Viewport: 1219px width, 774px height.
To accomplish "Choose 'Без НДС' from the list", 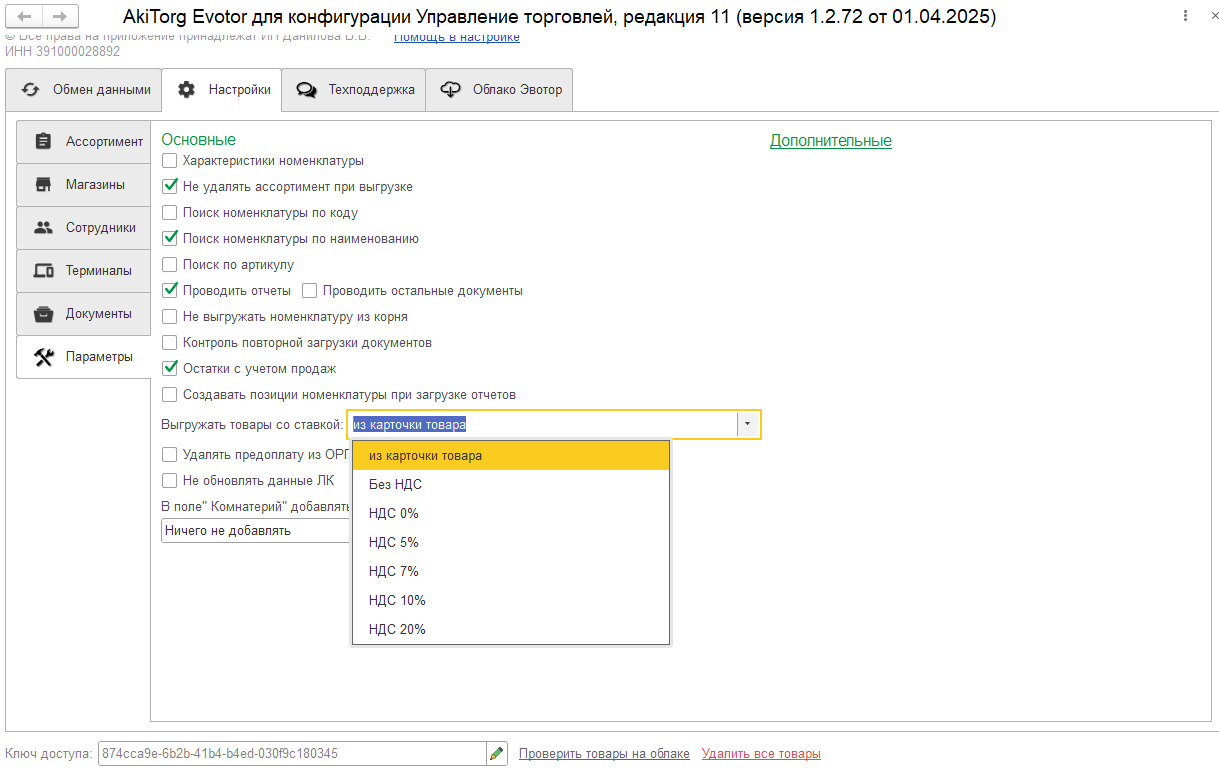I will 511,485.
